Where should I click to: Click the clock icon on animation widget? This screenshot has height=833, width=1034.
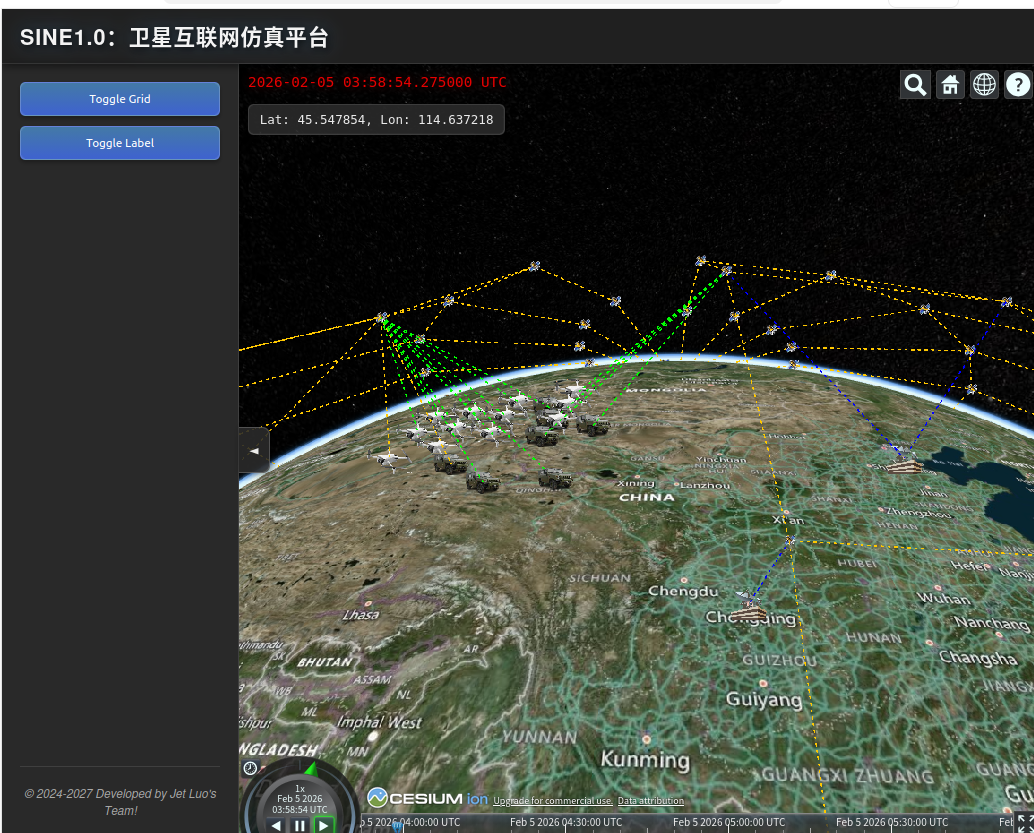pos(250,768)
